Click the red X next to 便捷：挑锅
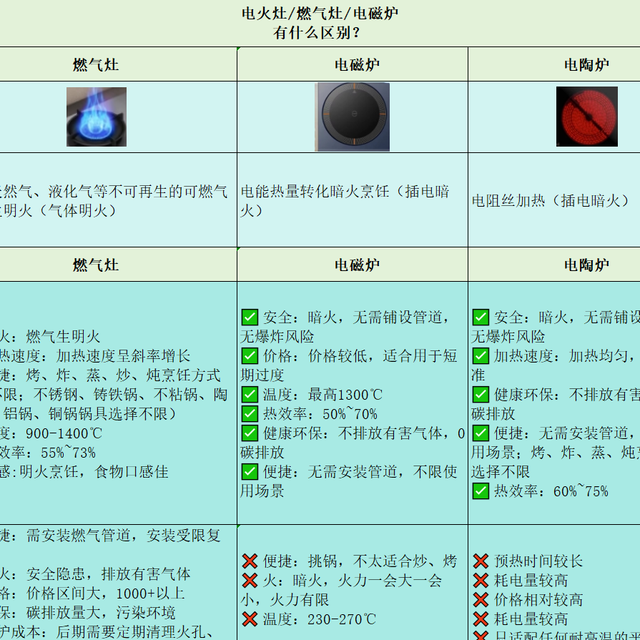This screenshot has height=640, width=640. [x=249, y=561]
